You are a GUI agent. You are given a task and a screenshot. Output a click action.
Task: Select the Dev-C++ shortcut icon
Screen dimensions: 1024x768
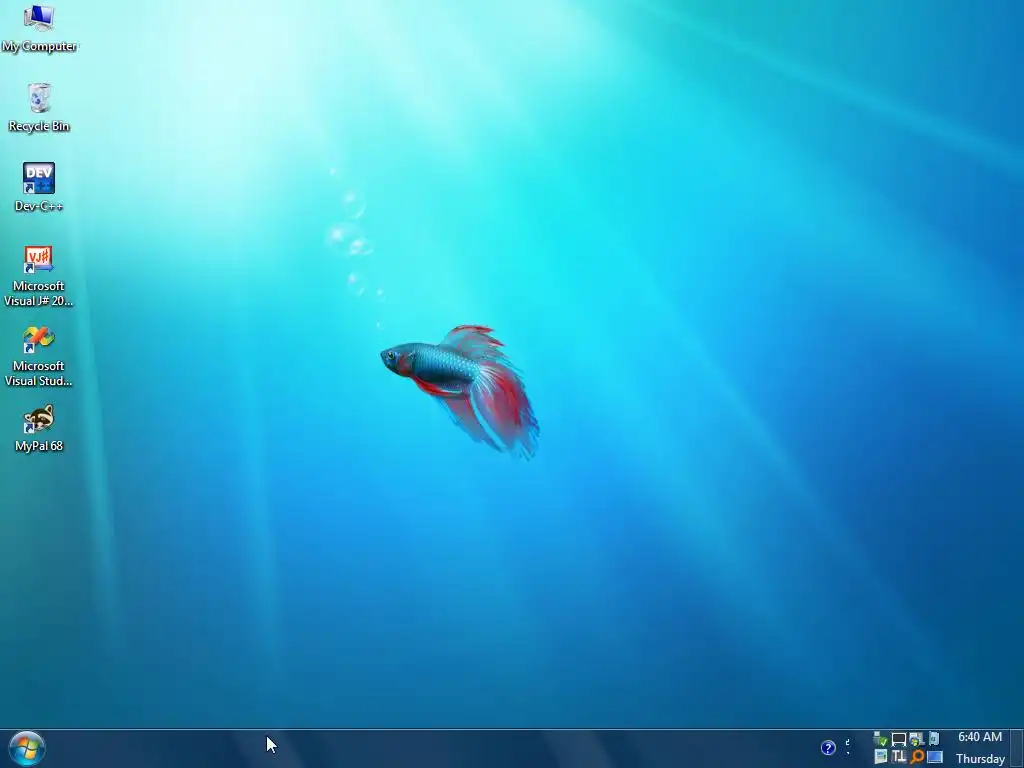pos(39,187)
